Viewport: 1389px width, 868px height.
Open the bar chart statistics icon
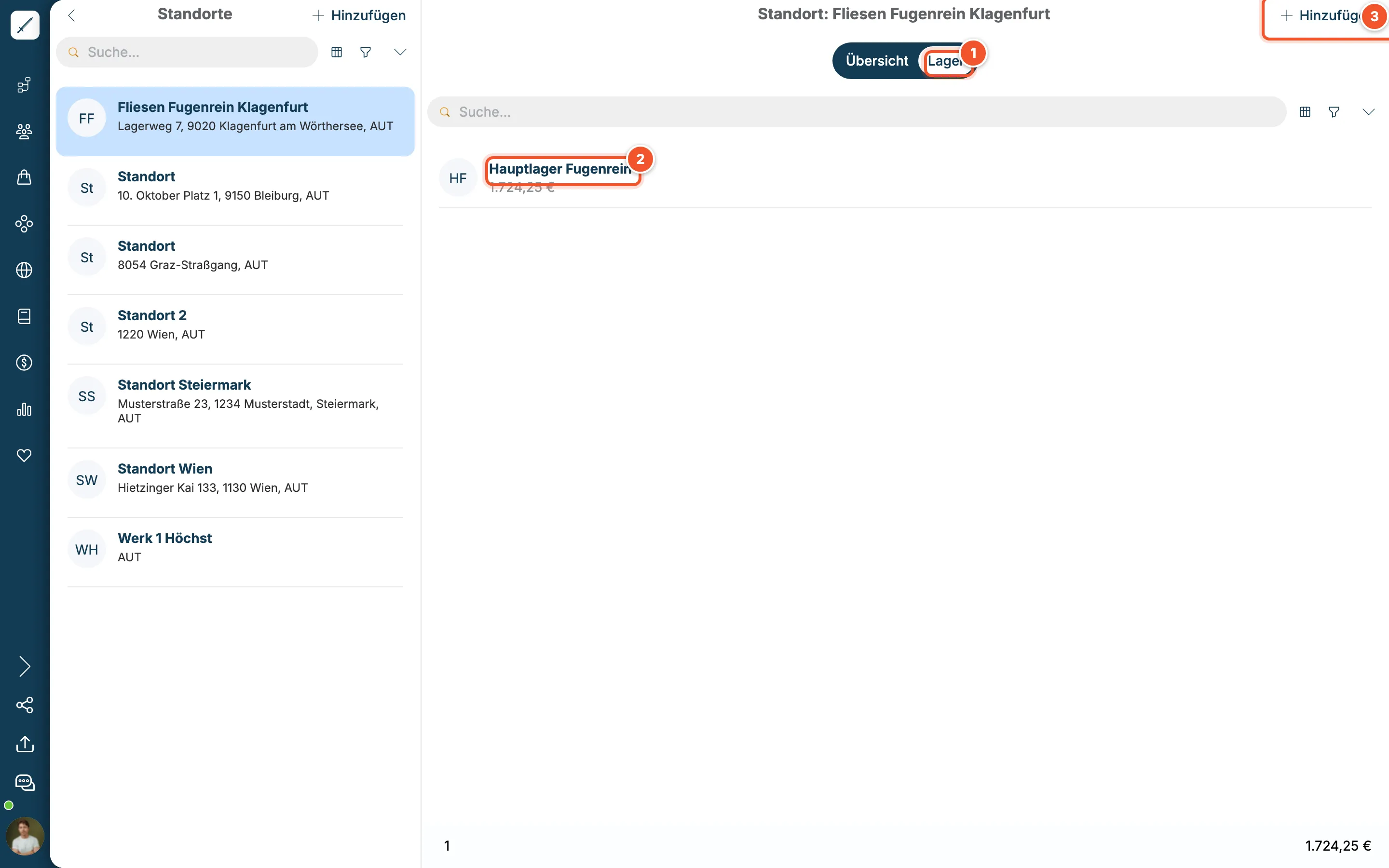coord(24,409)
